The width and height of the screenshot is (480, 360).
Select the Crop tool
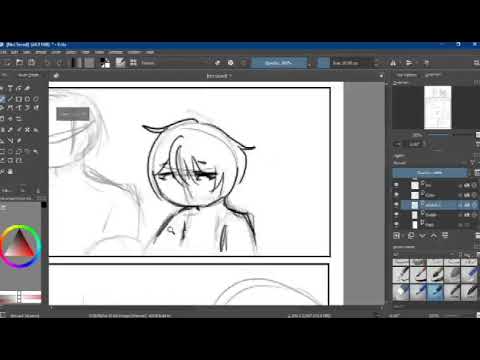point(19,118)
